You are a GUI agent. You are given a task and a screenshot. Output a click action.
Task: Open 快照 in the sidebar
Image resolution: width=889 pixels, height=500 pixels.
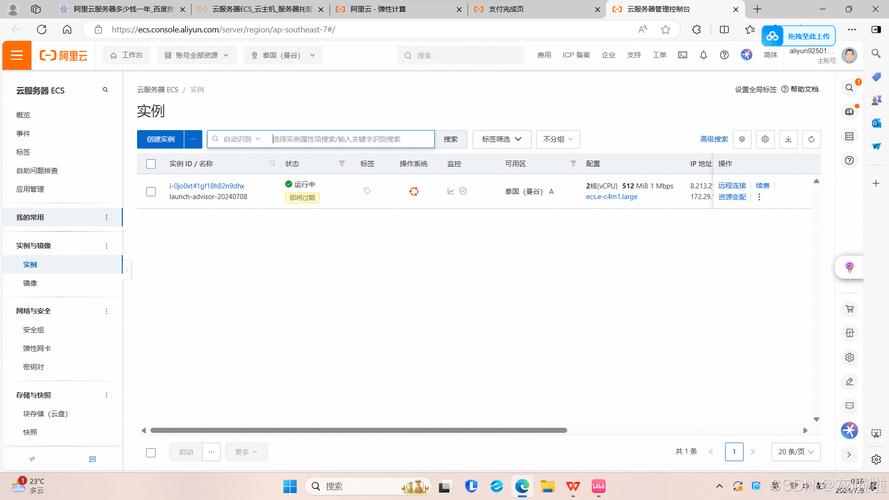click(x=30, y=432)
